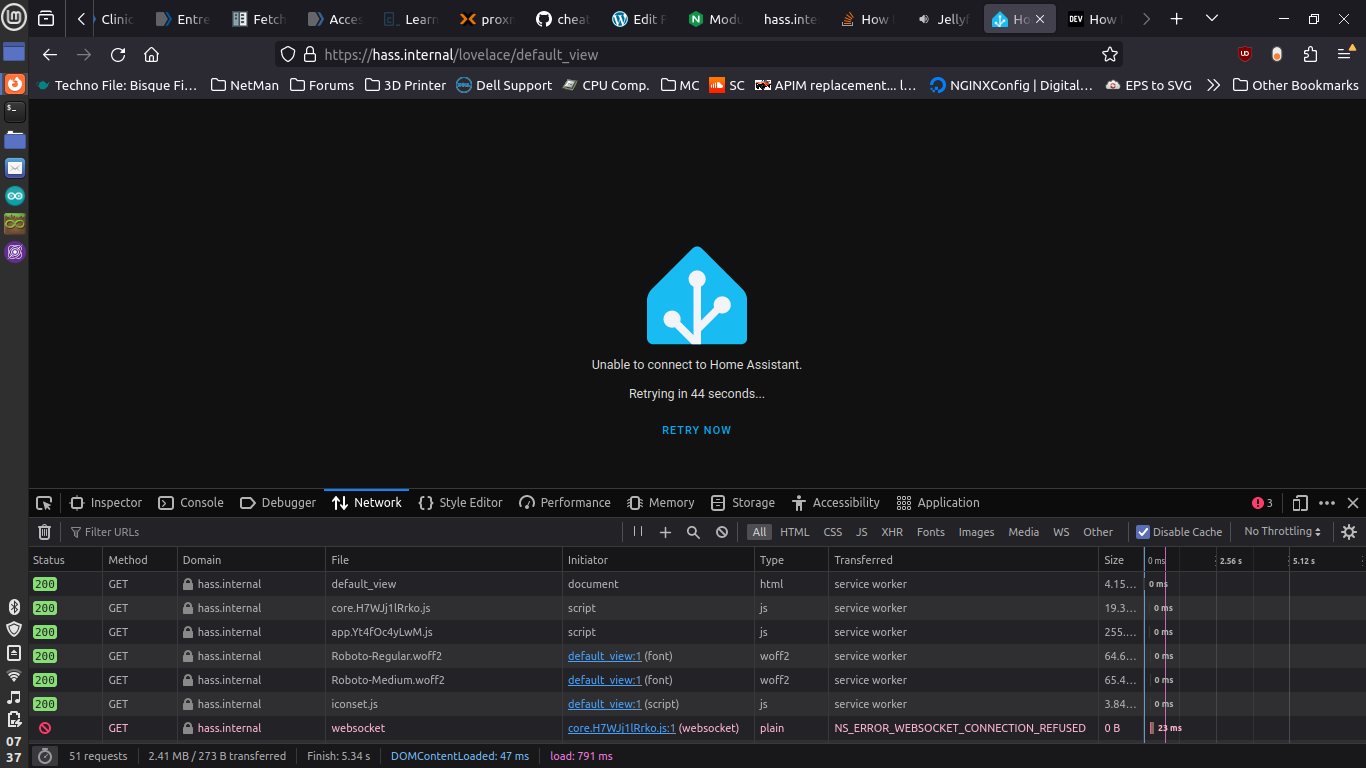Switch to Inspector tab
The image size is (1366, 768).
coord(106,503)
